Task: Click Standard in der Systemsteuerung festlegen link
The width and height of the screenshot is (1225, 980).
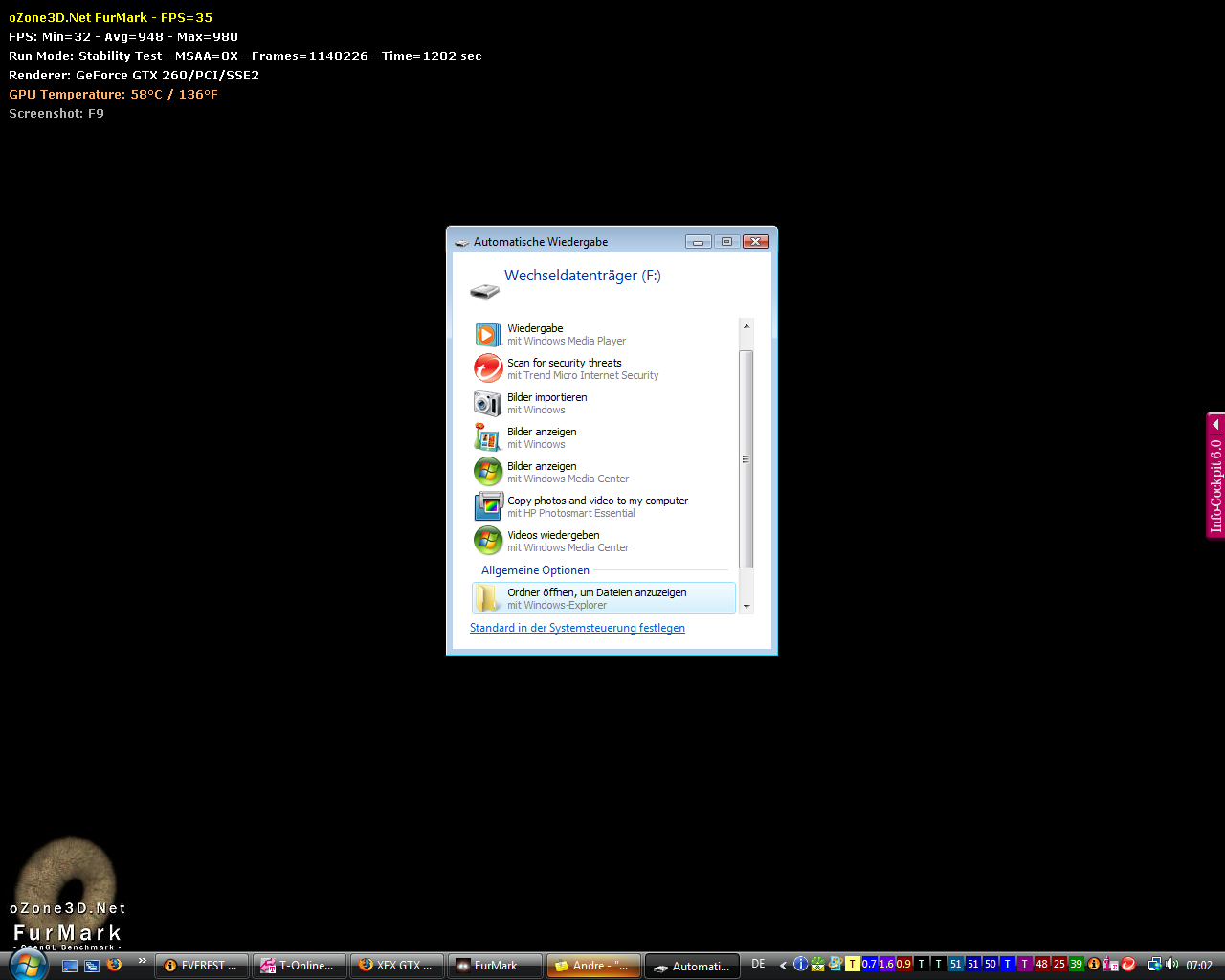Action: pyautogui.click(x=577, y=628)
